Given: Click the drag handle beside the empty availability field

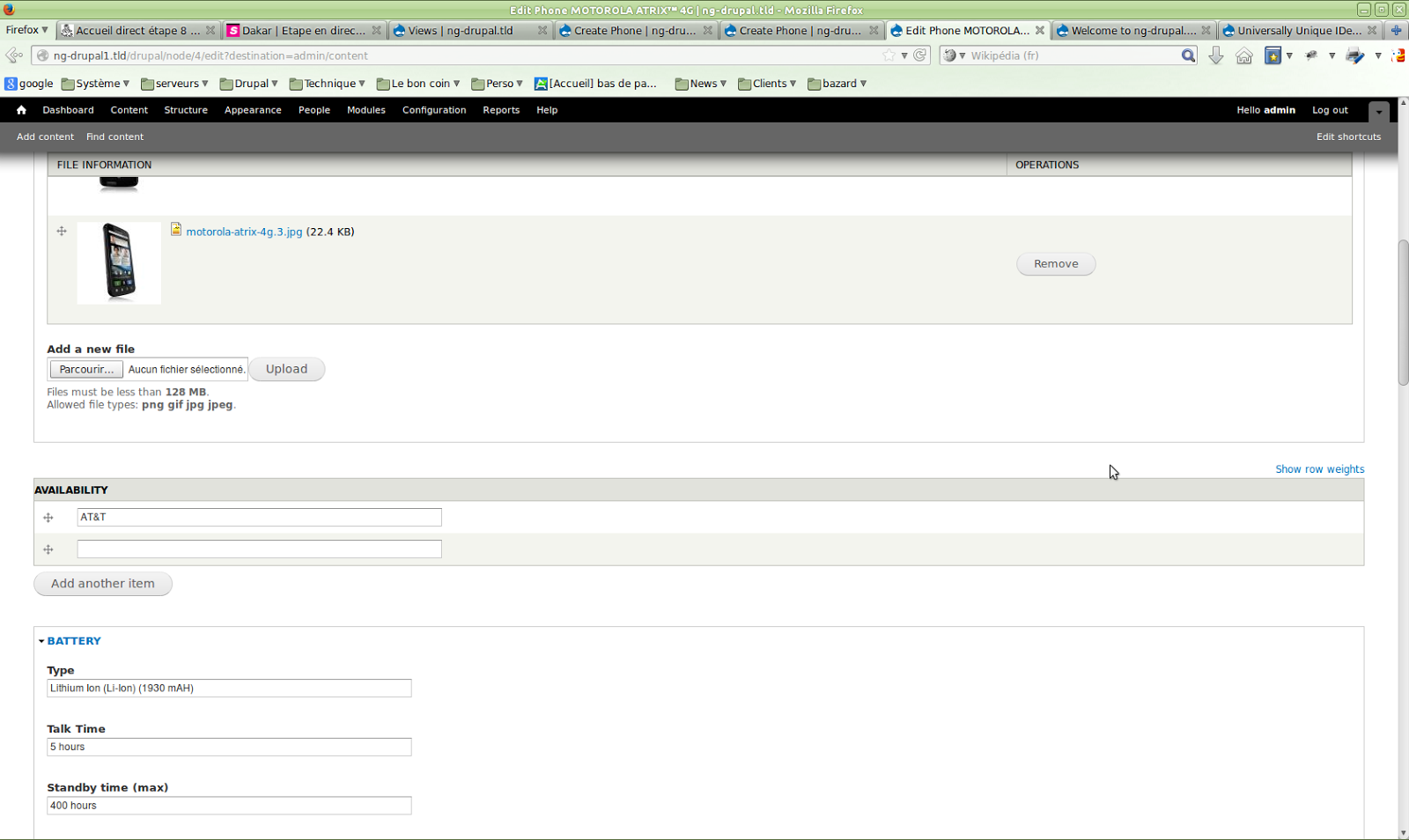Looking at the screenshot, I should pos(48,549).
